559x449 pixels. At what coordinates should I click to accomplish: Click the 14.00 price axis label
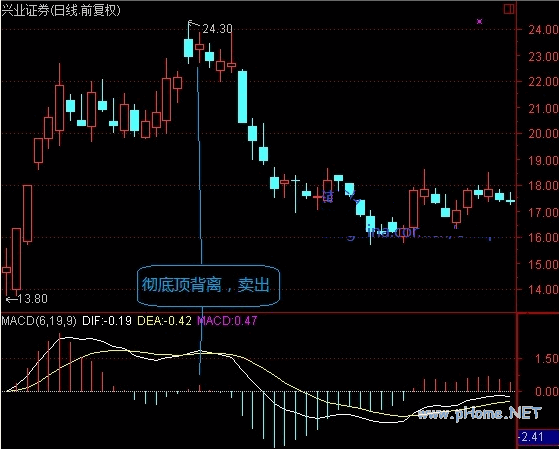pyautogui.click(x=543, y=289)
